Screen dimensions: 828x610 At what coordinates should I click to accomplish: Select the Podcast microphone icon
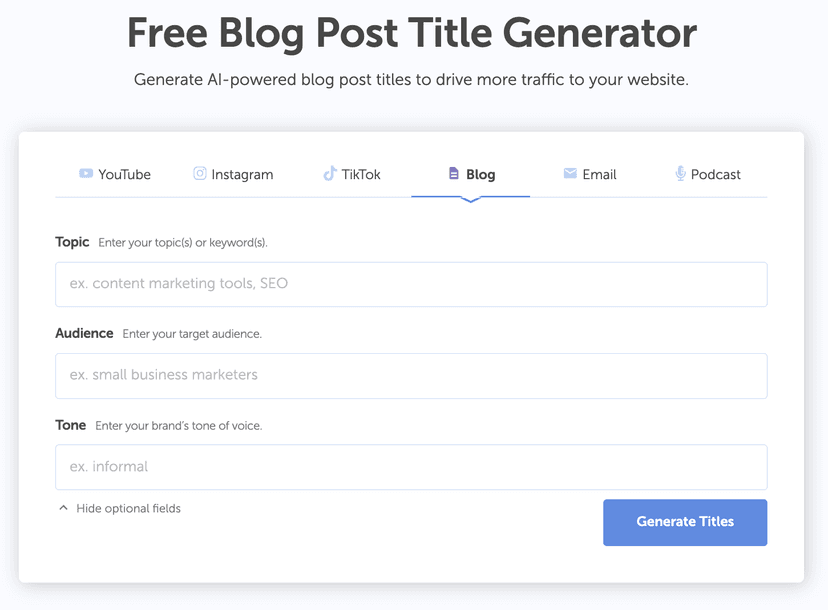point(681,173)
